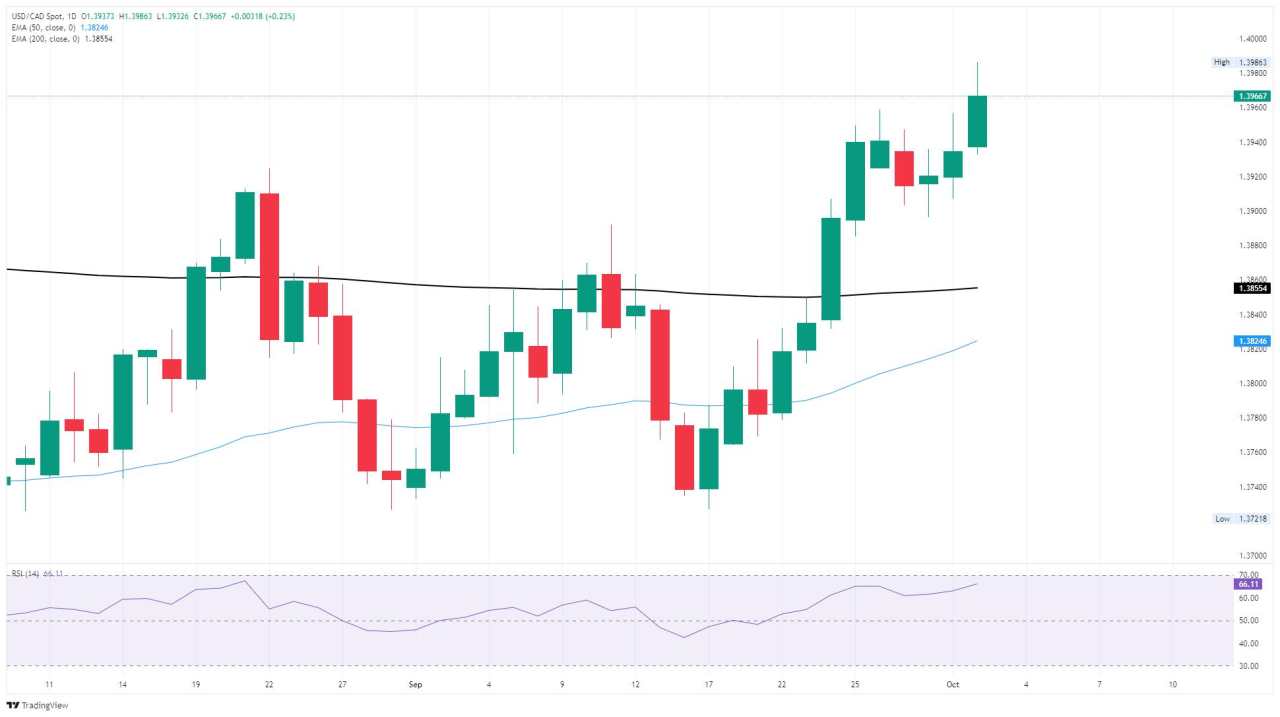The image size is (1280, 717).
Task: Click the 1.37000 price axis level
Action: coord(1252,555)
